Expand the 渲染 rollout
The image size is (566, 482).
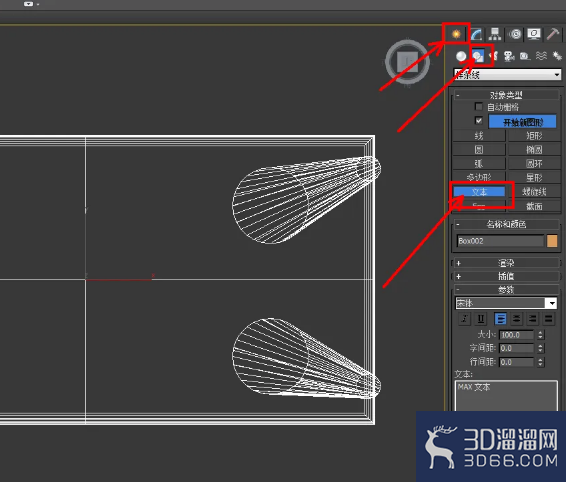pyautogui.click(x=506, y=263)
